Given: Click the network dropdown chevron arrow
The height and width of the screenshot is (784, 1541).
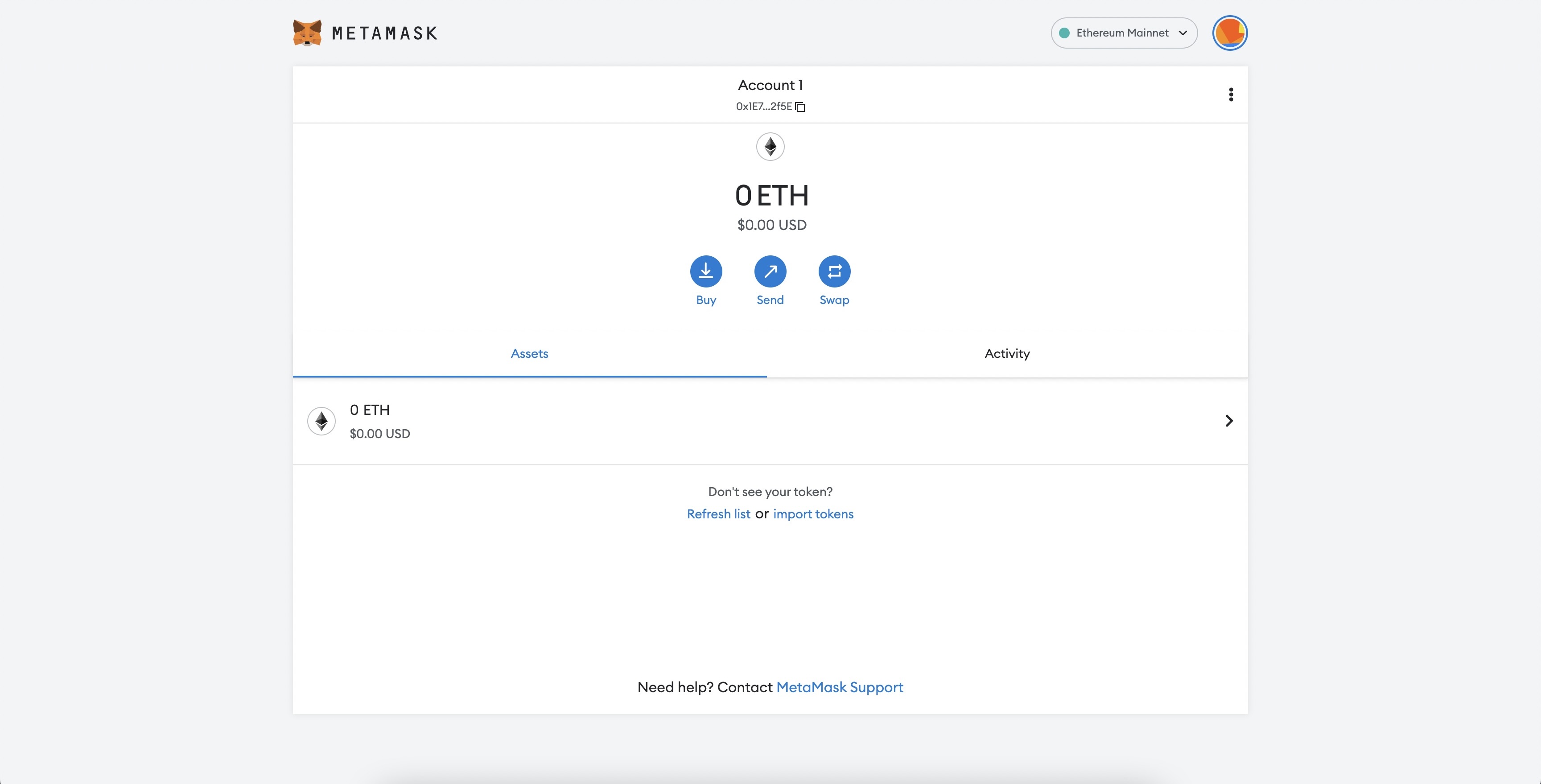Looking at the screenshot, I should [1182, 33].
